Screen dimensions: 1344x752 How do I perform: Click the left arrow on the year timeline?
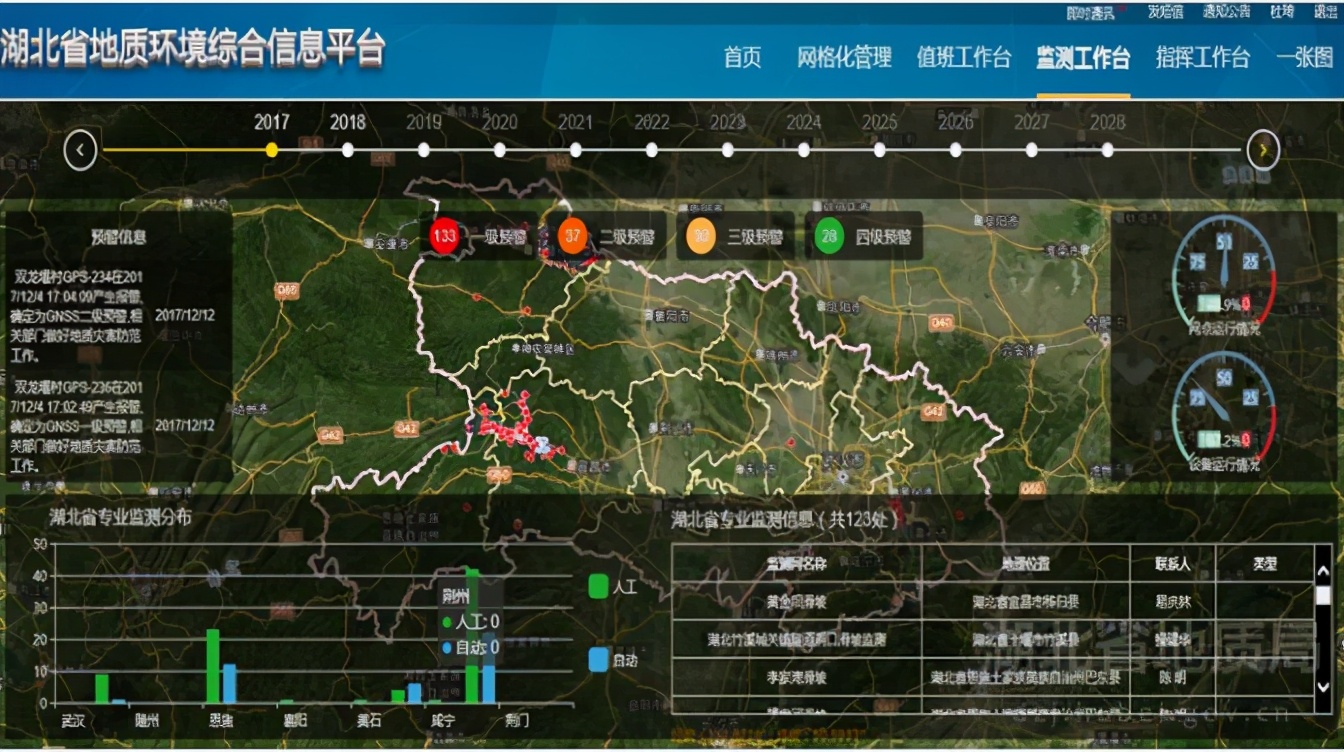click(x=80, y=149)
